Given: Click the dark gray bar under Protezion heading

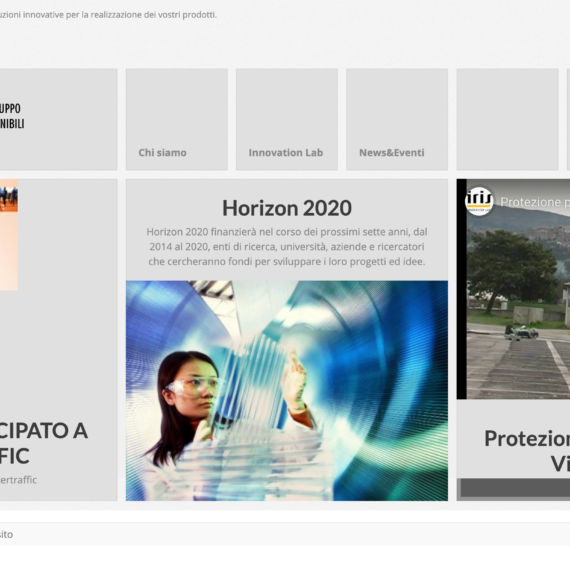Looking at the screenshot, I should [515, 487].
